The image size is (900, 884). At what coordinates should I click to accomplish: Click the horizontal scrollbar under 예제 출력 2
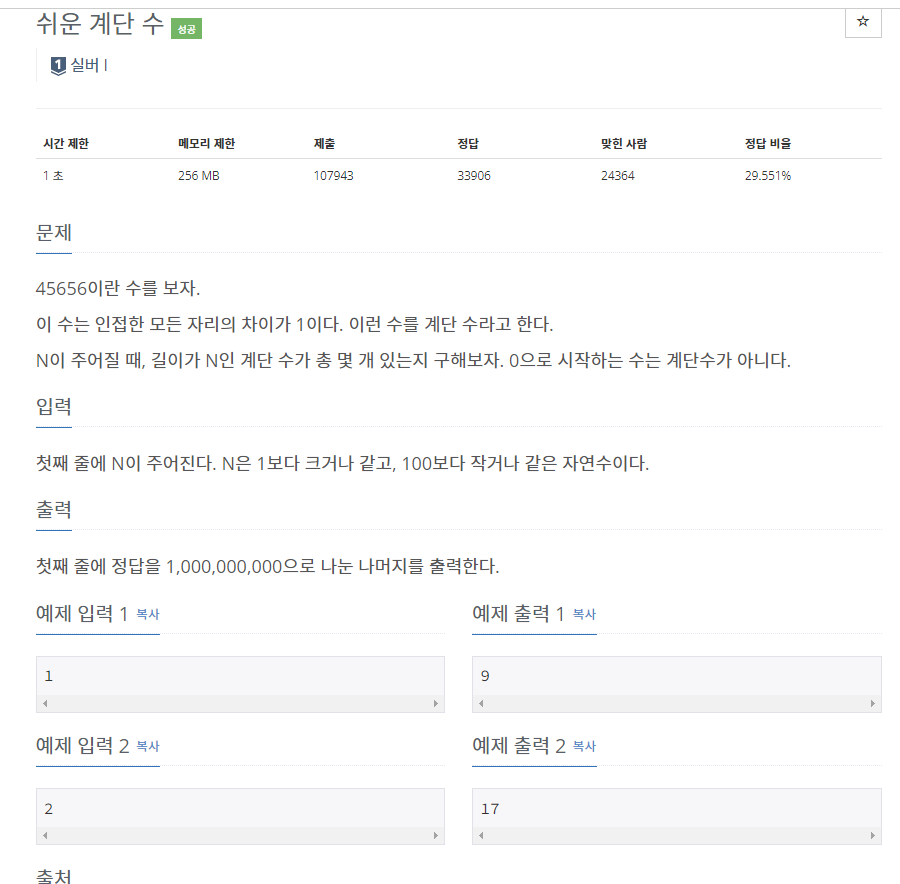pos(676,834)
